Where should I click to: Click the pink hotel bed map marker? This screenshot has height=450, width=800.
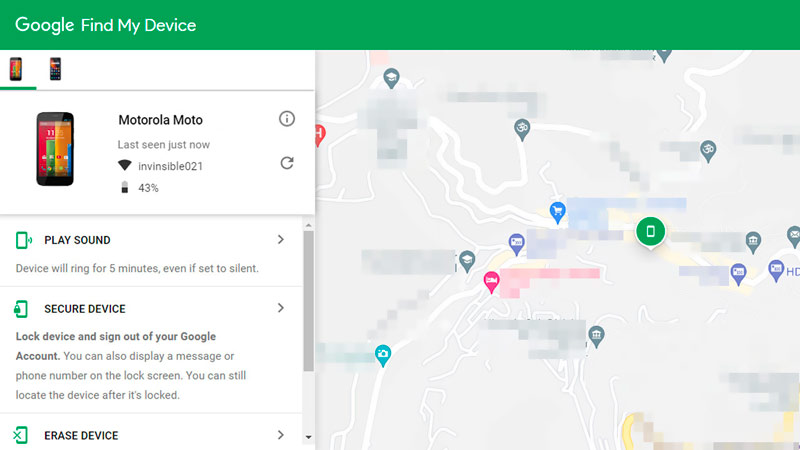[491, 281]
